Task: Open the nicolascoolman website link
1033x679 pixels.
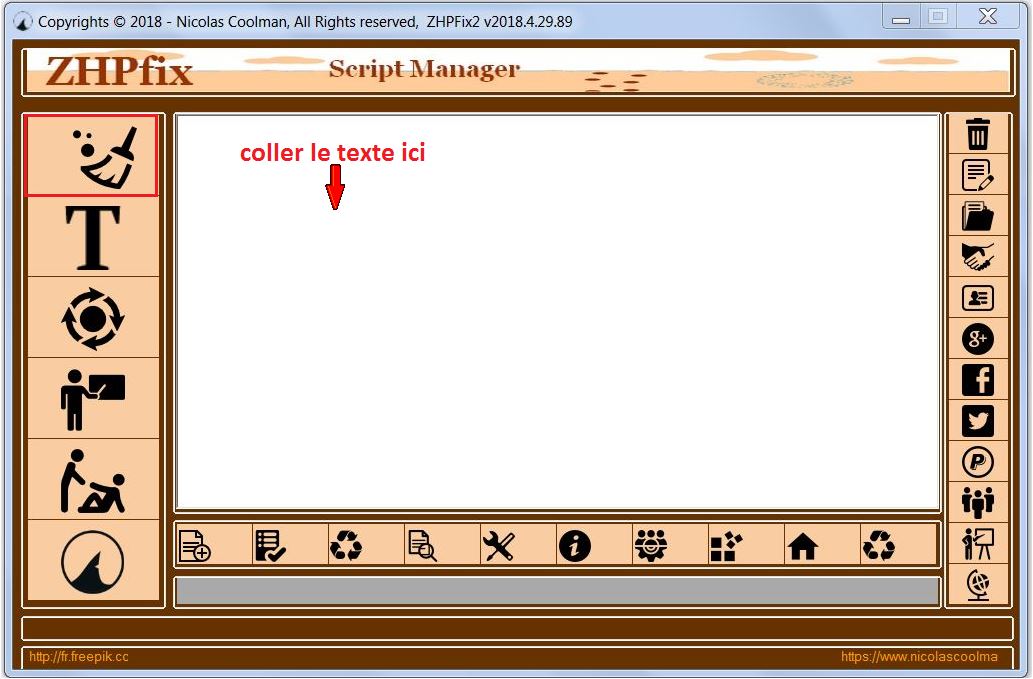Action: (919, 657)
